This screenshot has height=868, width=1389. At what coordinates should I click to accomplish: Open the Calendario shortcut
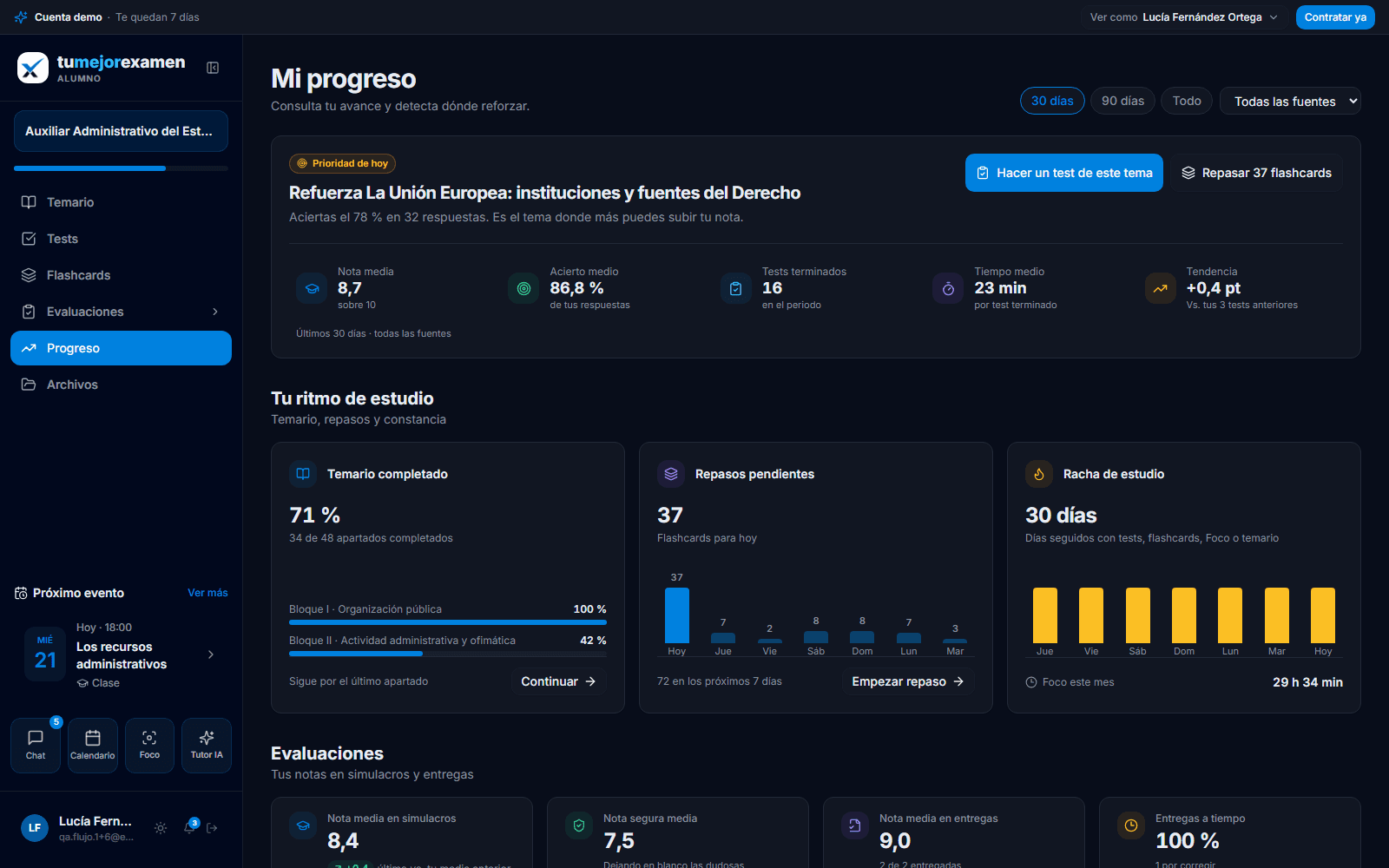pyautogui.click(x=93, y=745)
